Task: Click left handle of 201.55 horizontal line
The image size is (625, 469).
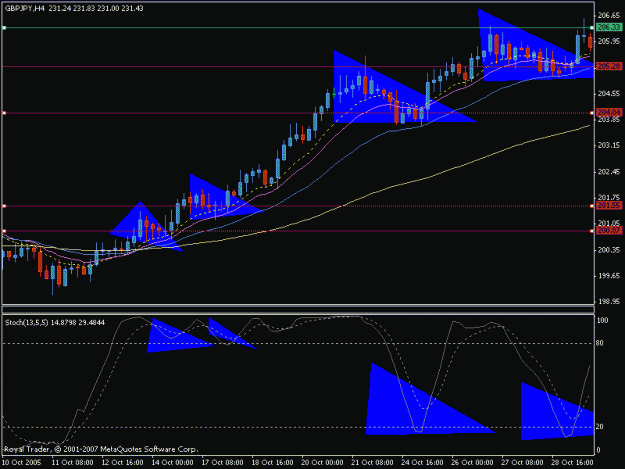Action: click(x=4, y=206)
